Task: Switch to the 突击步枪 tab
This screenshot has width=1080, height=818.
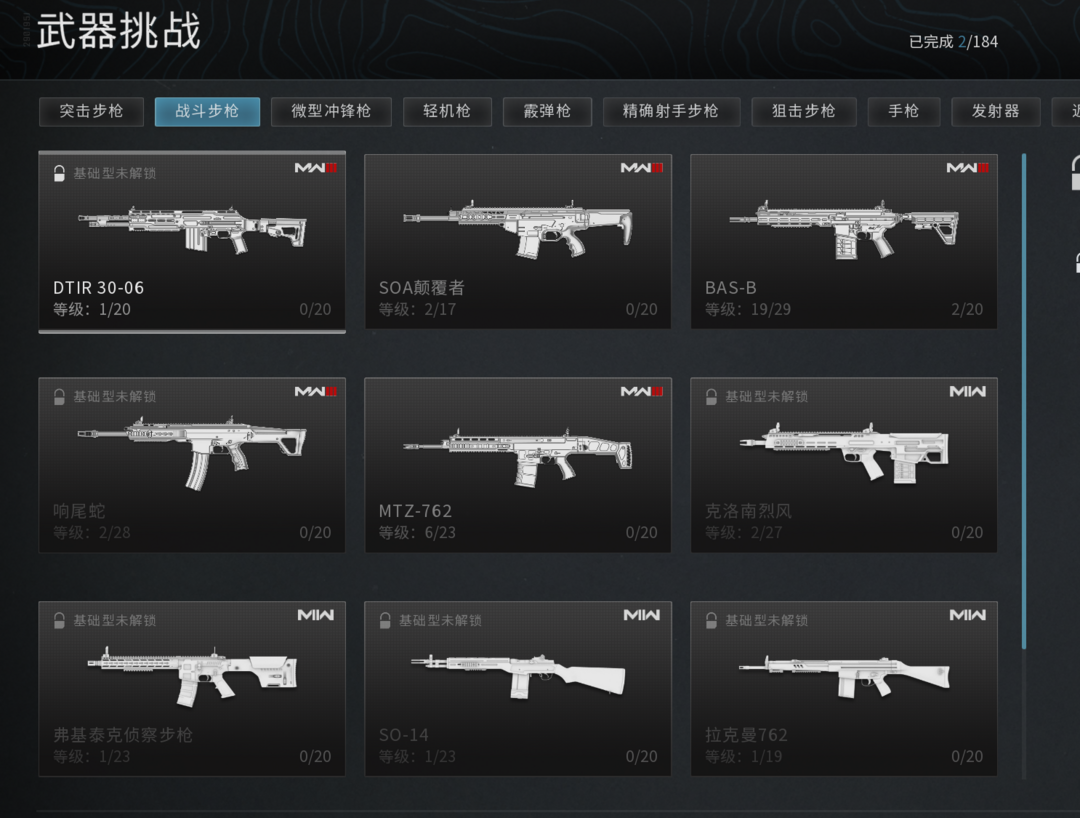Action: point(91,112)
